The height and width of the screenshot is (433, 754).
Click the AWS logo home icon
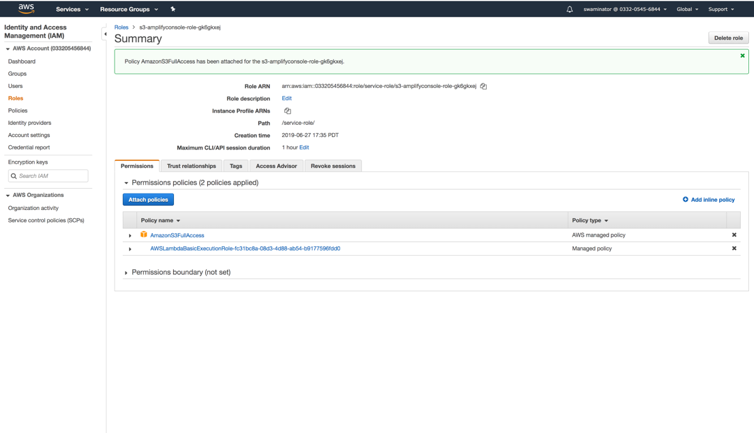(x=26, y=8)
